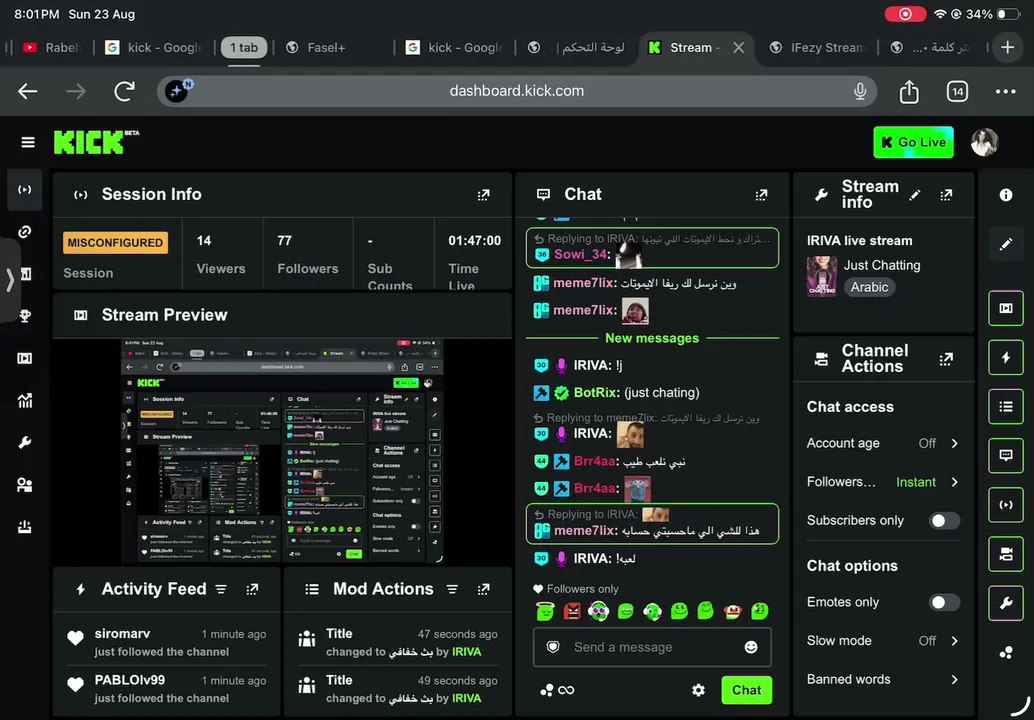The image size is (1034, 720).
Task: Open the browser three-dots menu
Action: click(1006, 92)
